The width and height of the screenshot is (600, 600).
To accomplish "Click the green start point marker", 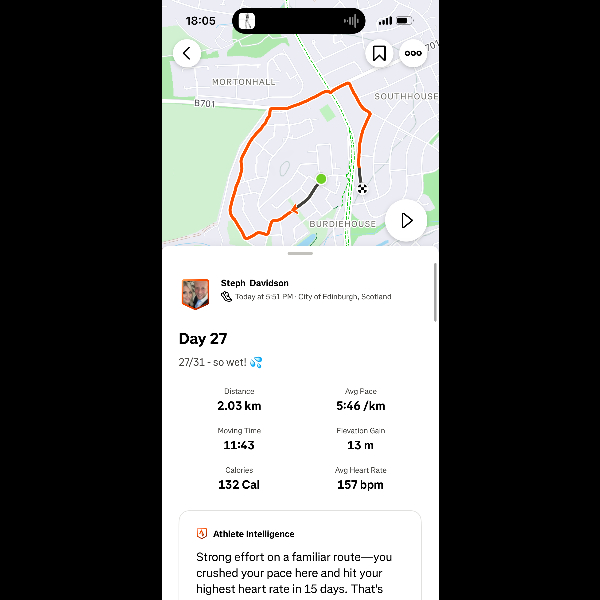I will 321,179.
